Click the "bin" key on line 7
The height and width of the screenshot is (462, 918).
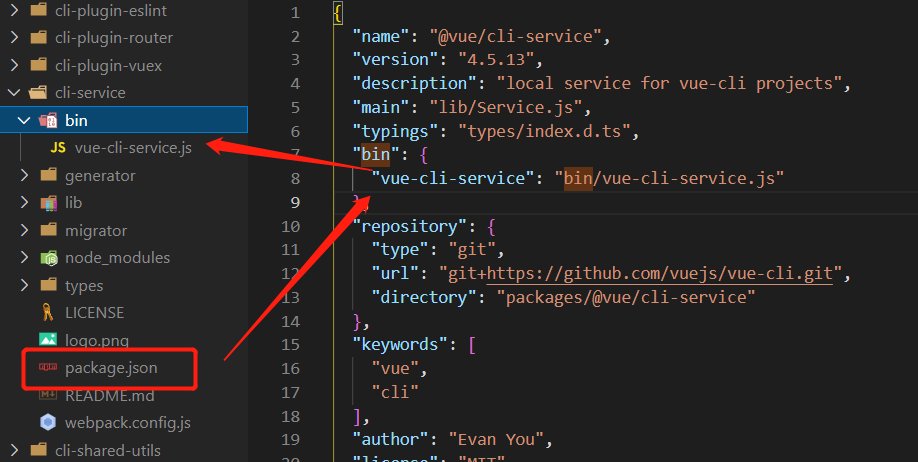(376, 155)
